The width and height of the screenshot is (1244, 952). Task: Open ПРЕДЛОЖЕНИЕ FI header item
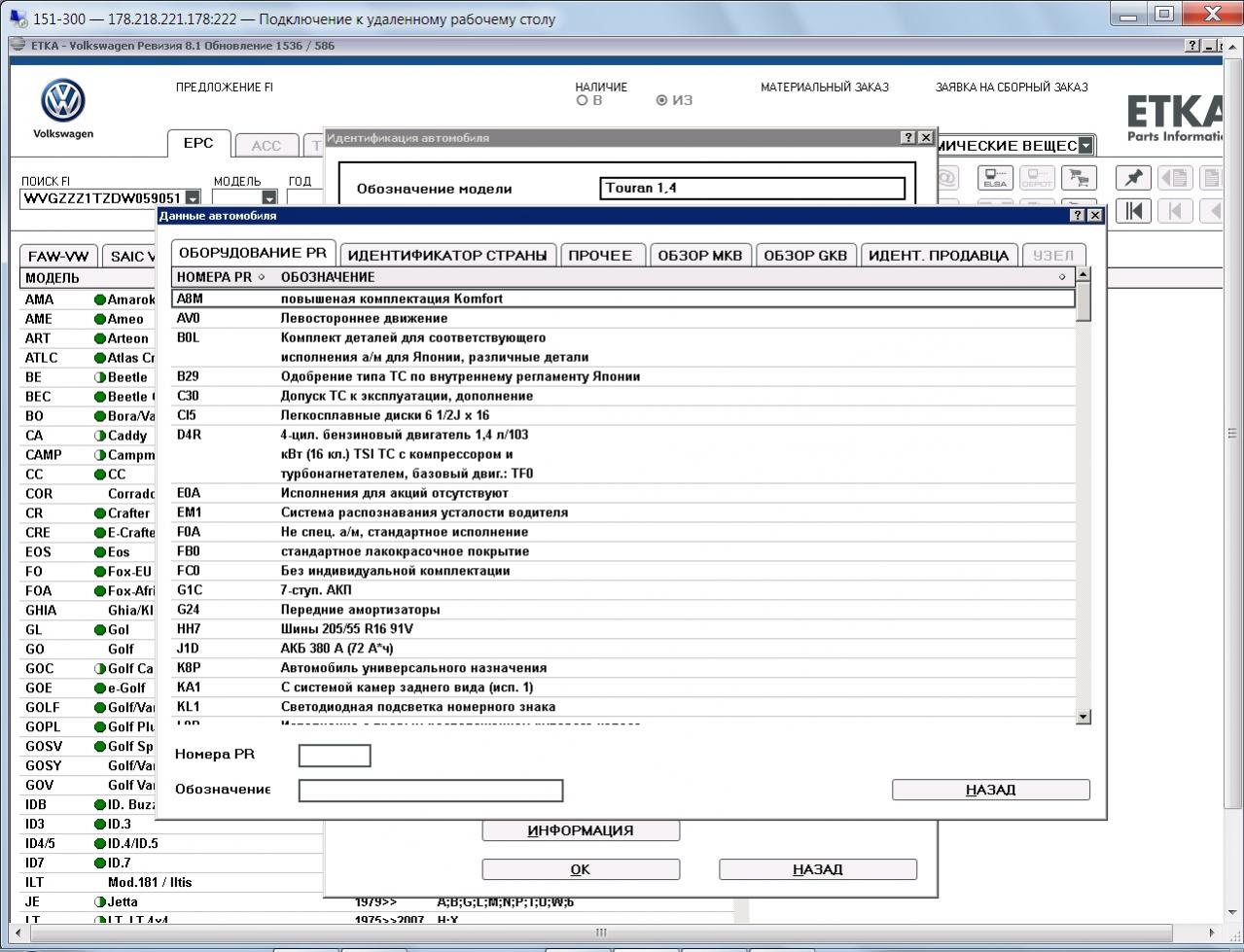click(225, 88)
